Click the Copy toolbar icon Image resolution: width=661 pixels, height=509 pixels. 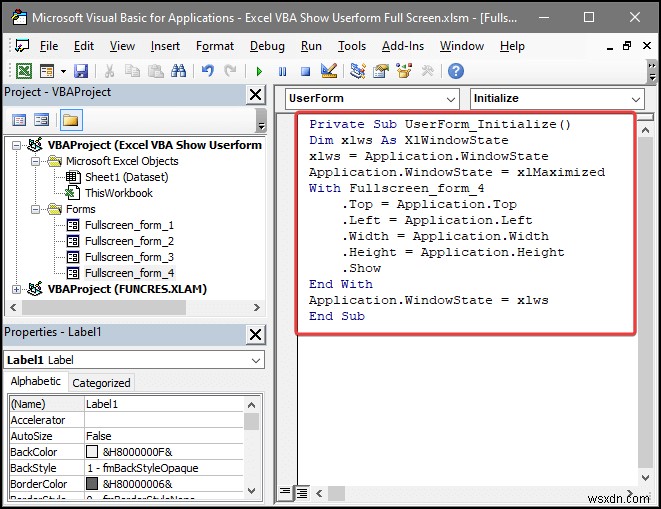(132, 71)
